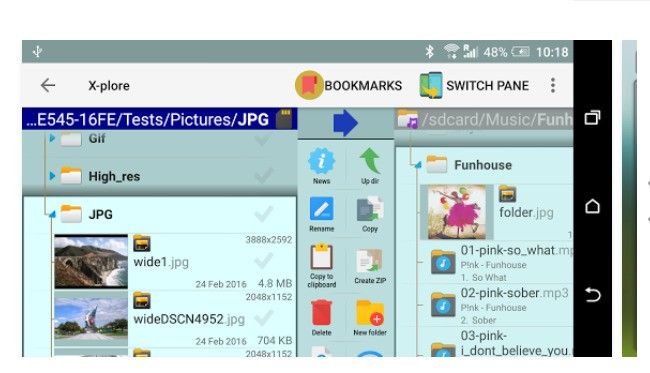Select the folder.jpg file name

(x=526, y=212)
